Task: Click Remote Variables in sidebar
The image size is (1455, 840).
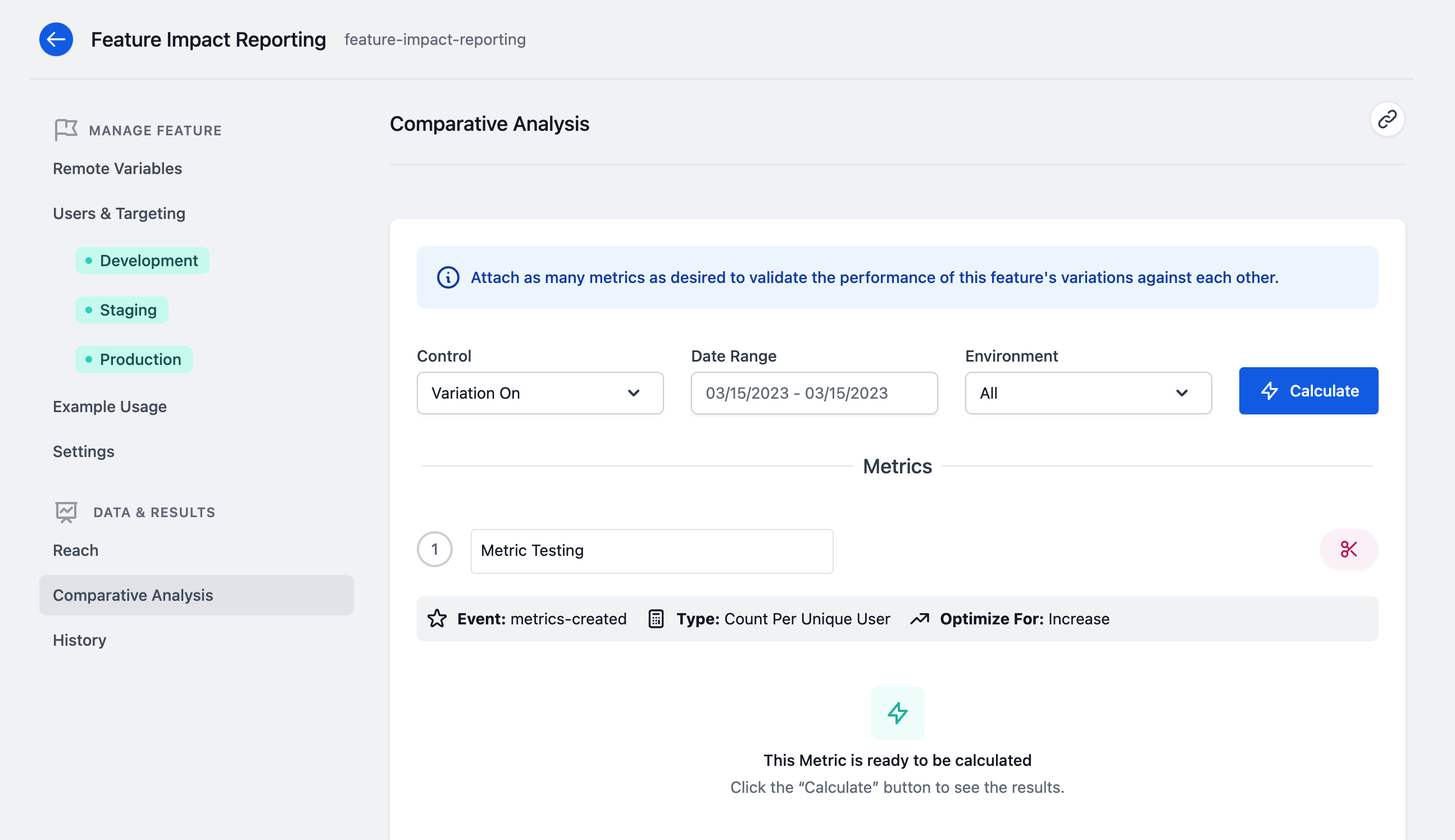Action: point(117,168)
